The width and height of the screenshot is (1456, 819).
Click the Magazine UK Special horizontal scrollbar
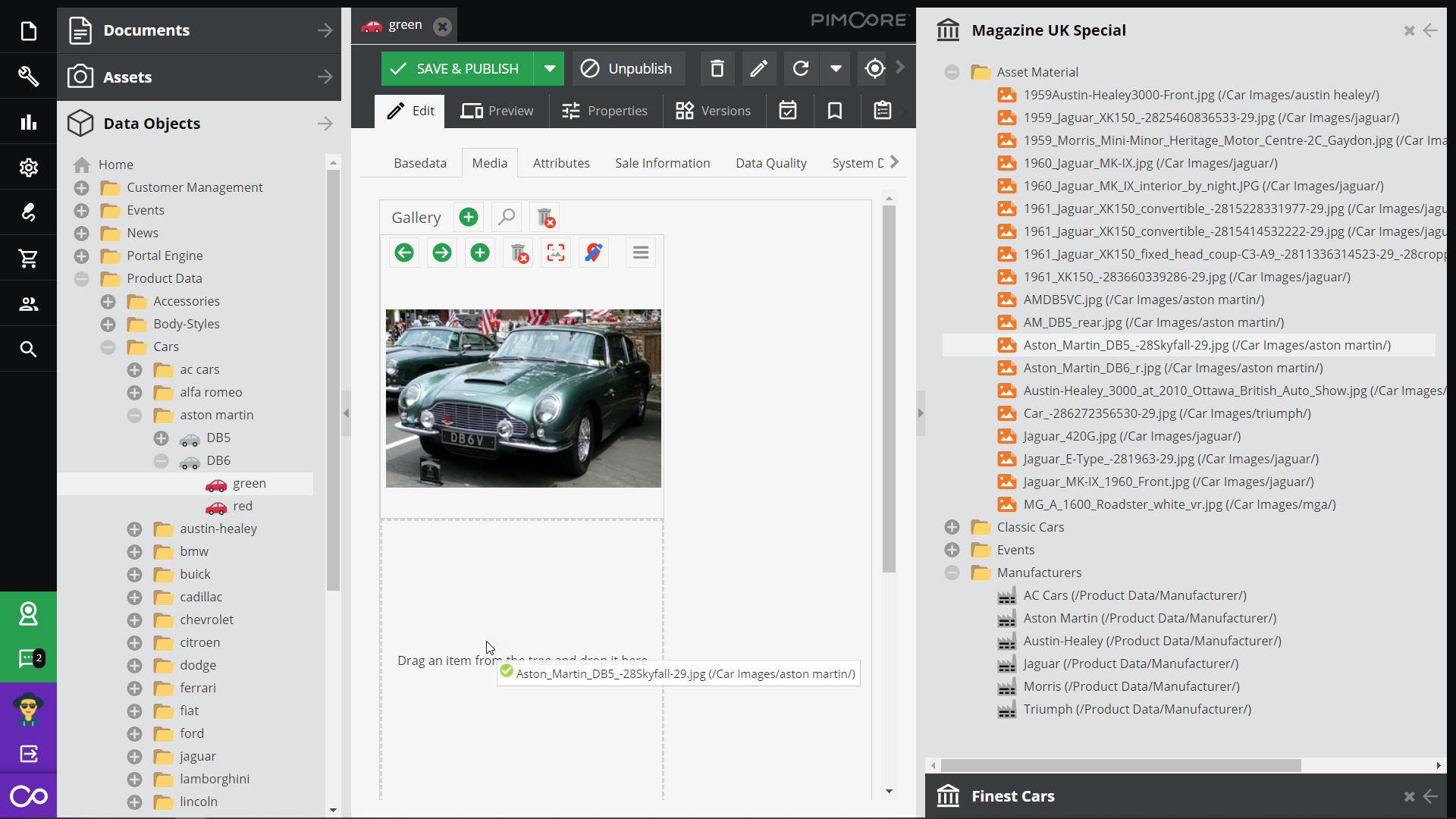pyautogui.click(x=1121, y=765)
